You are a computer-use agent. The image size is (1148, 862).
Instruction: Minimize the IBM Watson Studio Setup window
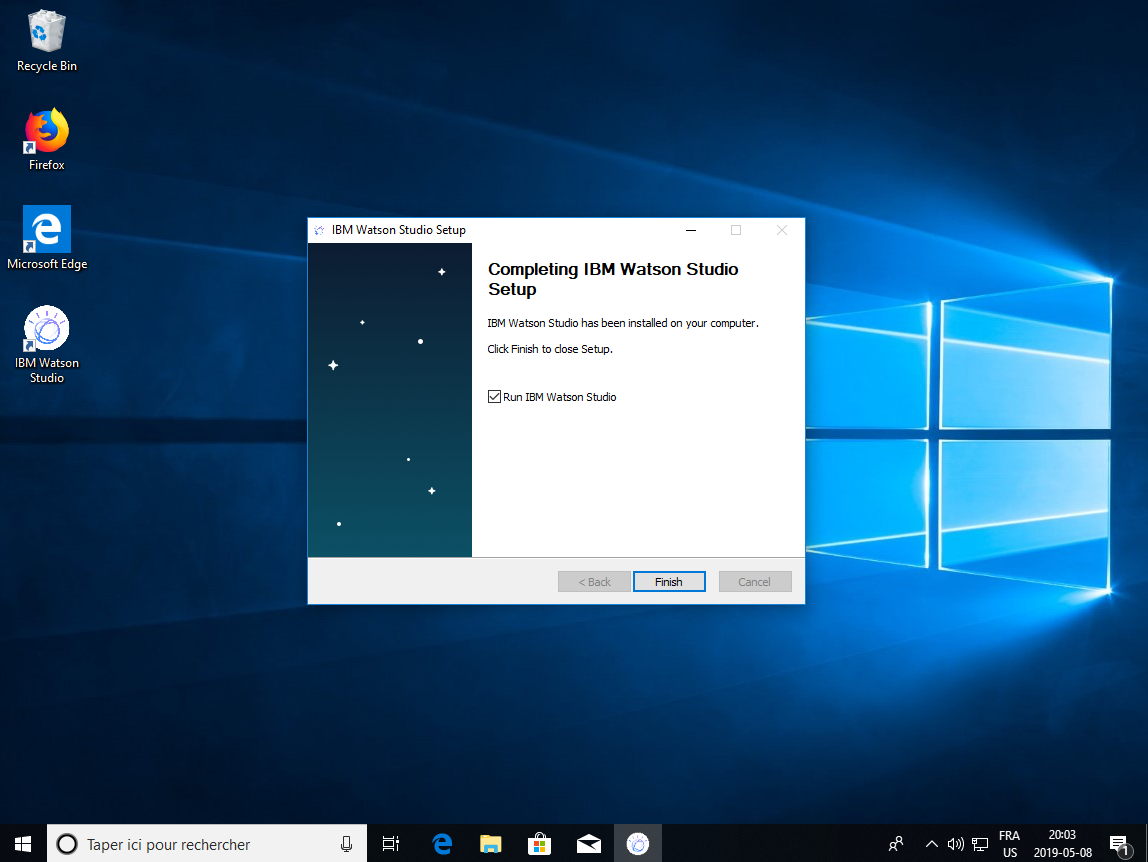(691, 230)
